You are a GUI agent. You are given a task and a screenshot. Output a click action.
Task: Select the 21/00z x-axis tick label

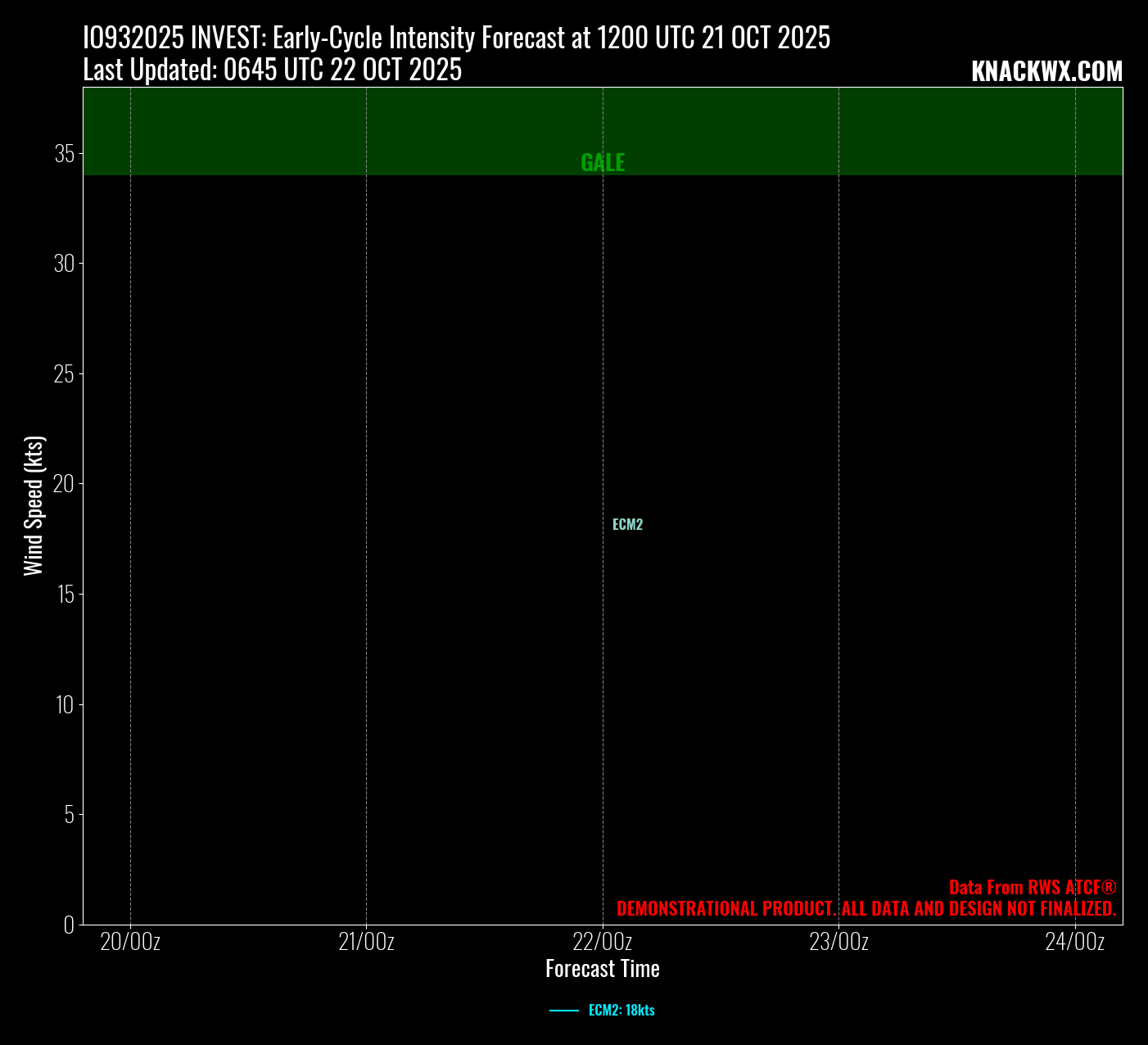[x=366, y=942]
